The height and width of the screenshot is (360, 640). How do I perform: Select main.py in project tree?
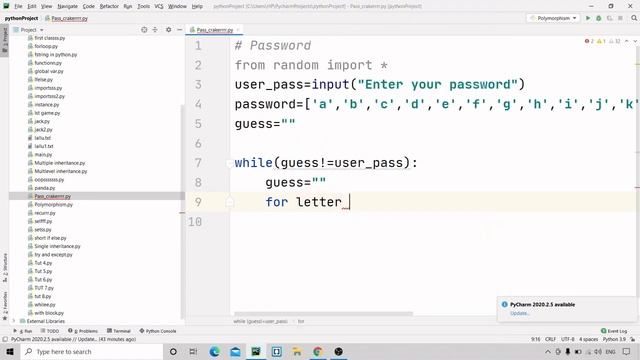(40, 155)
